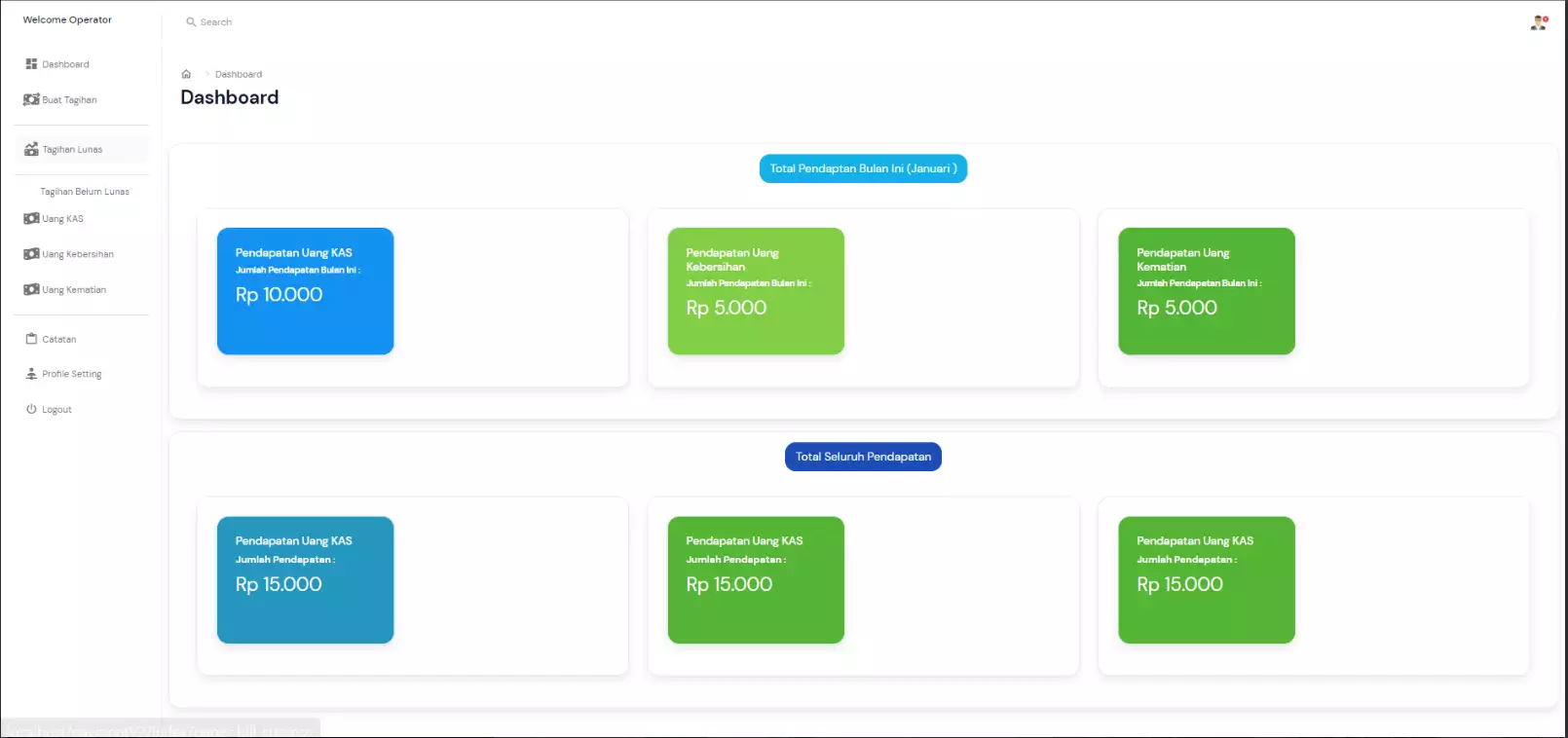Open Uang Kematian sidebar entry
This screenshot has height=738, width=1568.
pos(74,290)
